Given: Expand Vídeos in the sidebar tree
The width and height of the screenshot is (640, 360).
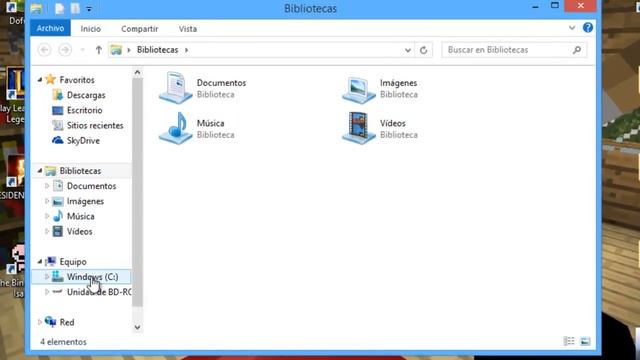Looking at the screenshot, I should (x=47, y=231).
